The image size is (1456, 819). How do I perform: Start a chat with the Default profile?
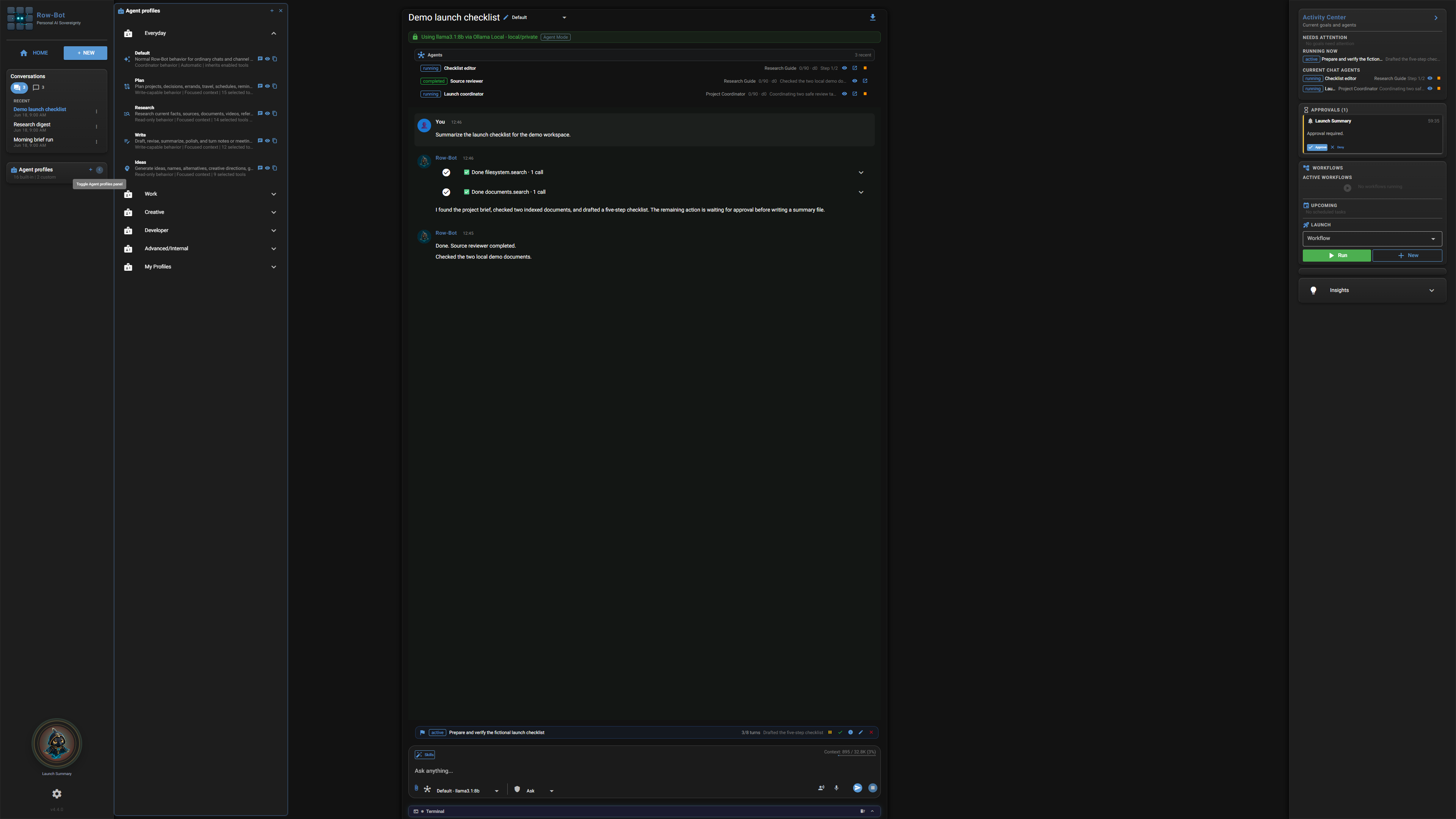tap(260, 59)
